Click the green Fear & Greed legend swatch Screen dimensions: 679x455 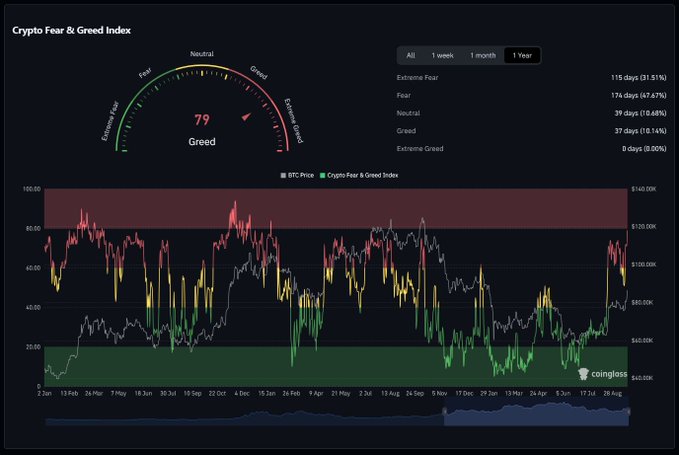[322, 175]
